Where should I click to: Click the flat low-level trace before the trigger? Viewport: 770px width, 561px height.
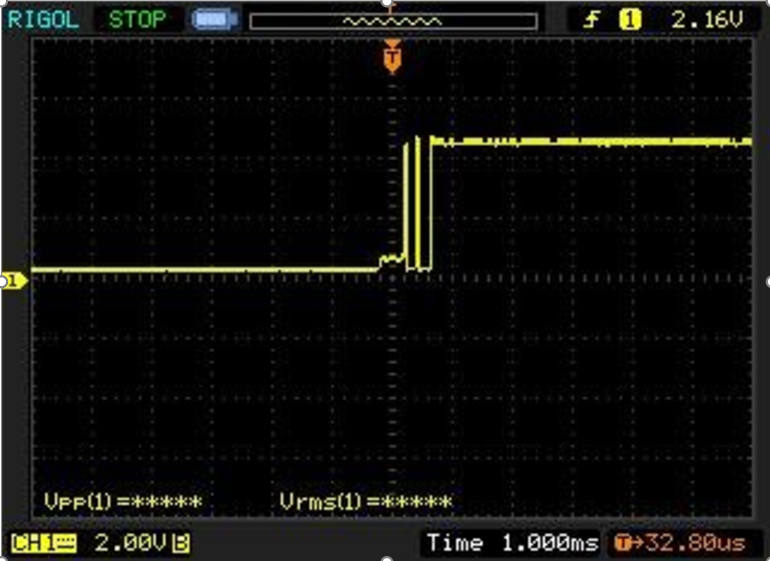pos(200,270)
